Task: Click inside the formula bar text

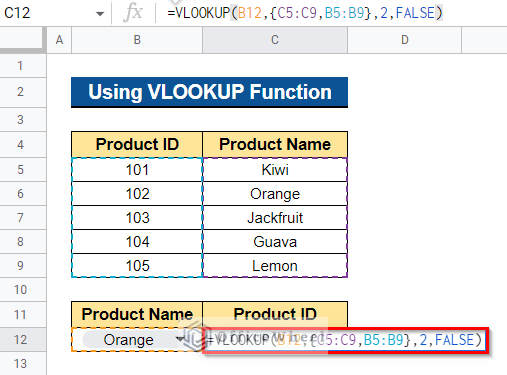Action: [x=305, y=13]
